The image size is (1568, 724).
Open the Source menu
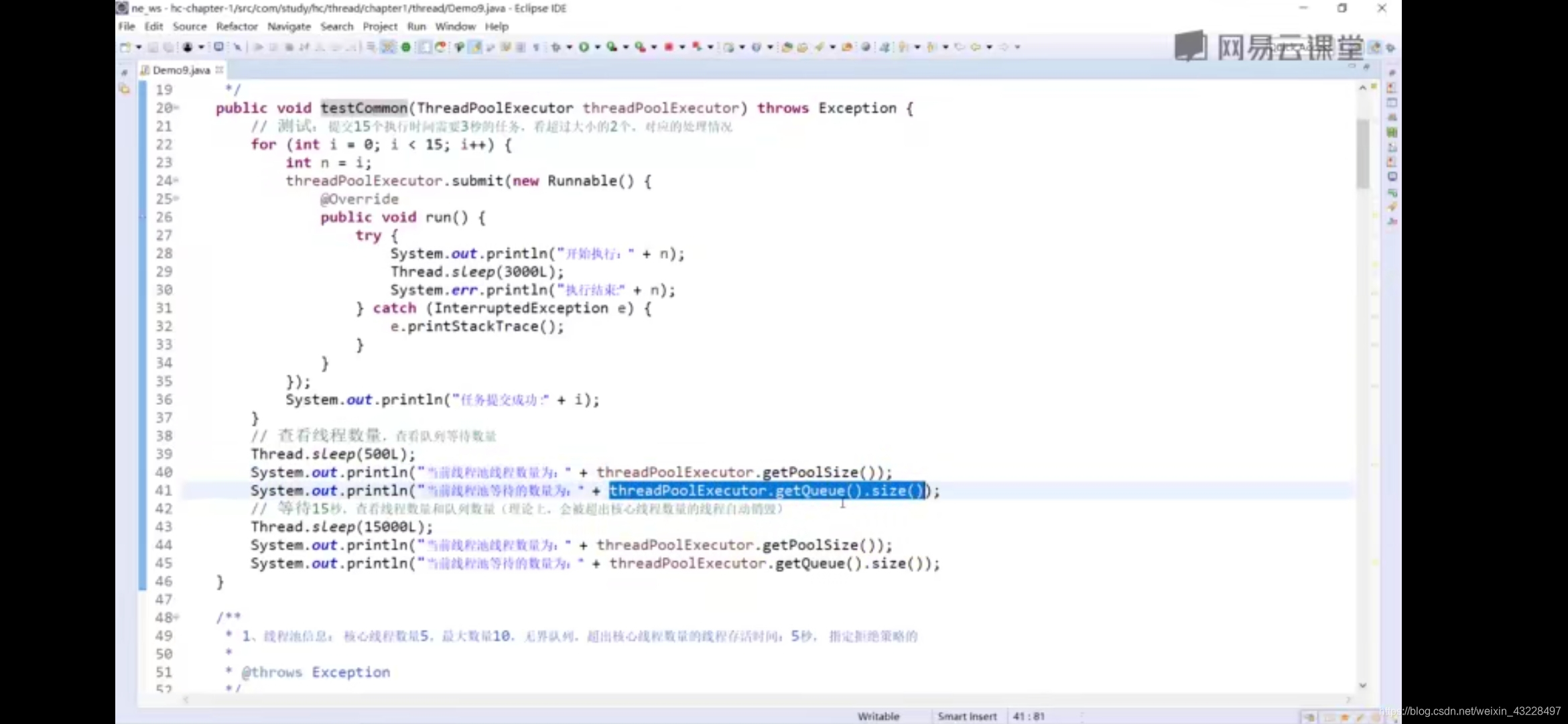coord(190,26)
